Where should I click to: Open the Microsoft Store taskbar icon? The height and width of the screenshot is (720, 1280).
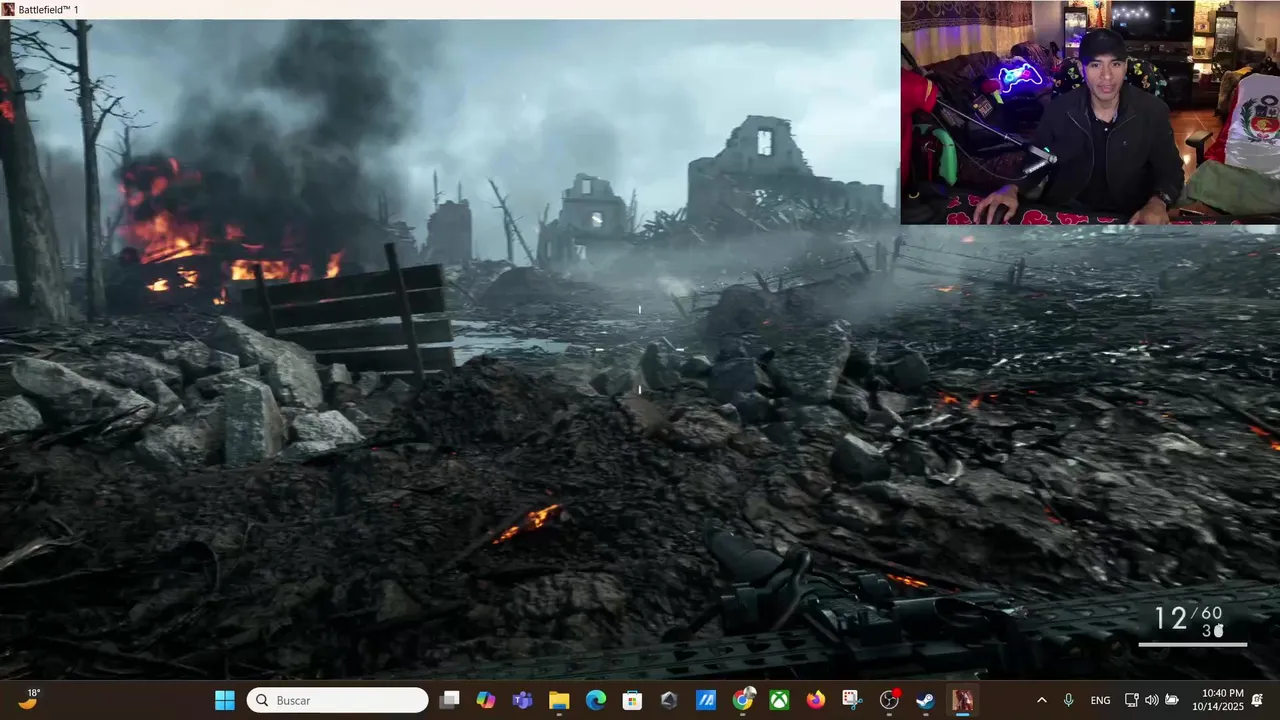[x=632, y=700]
